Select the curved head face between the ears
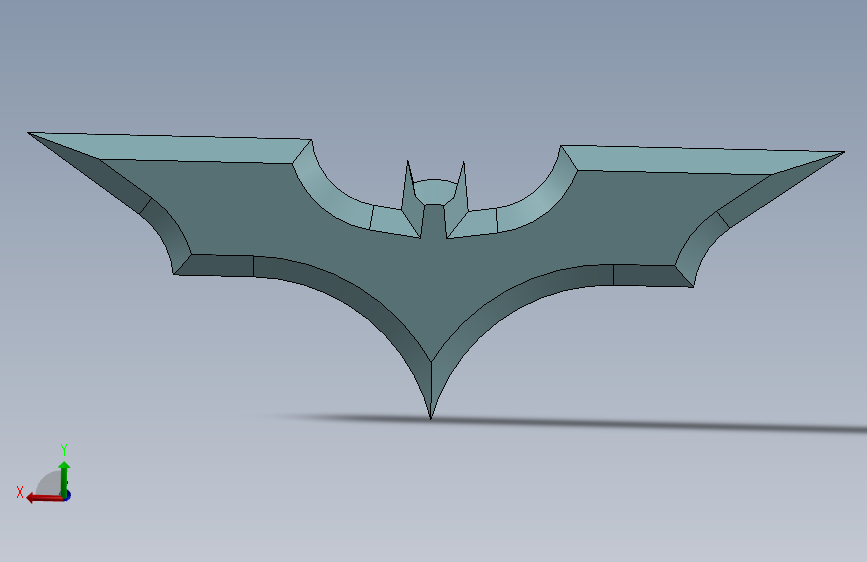Screen dimensions: 867x562 (x=434, y=191)
